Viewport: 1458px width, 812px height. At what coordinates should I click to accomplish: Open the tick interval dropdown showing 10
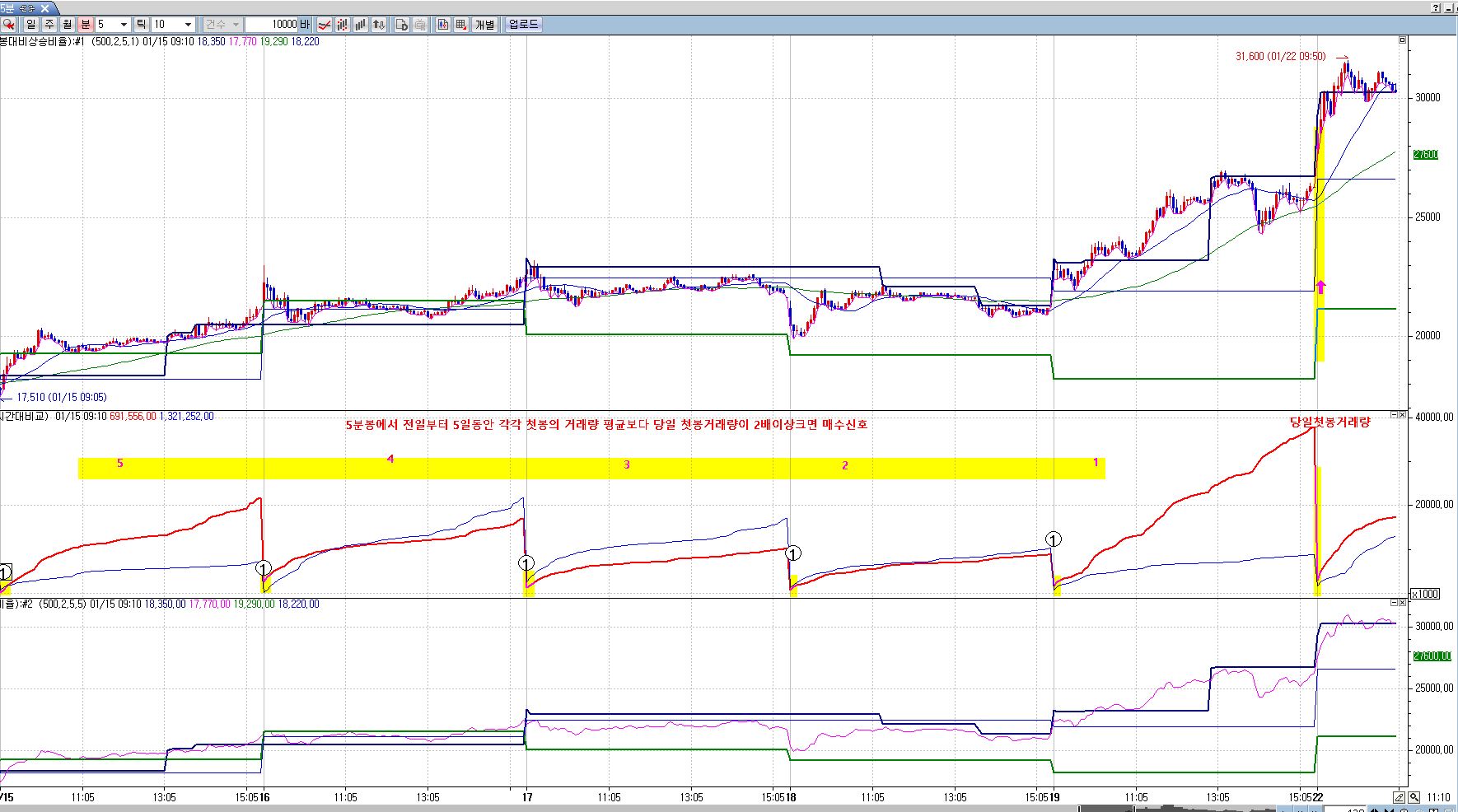click(x=188, y=25)
